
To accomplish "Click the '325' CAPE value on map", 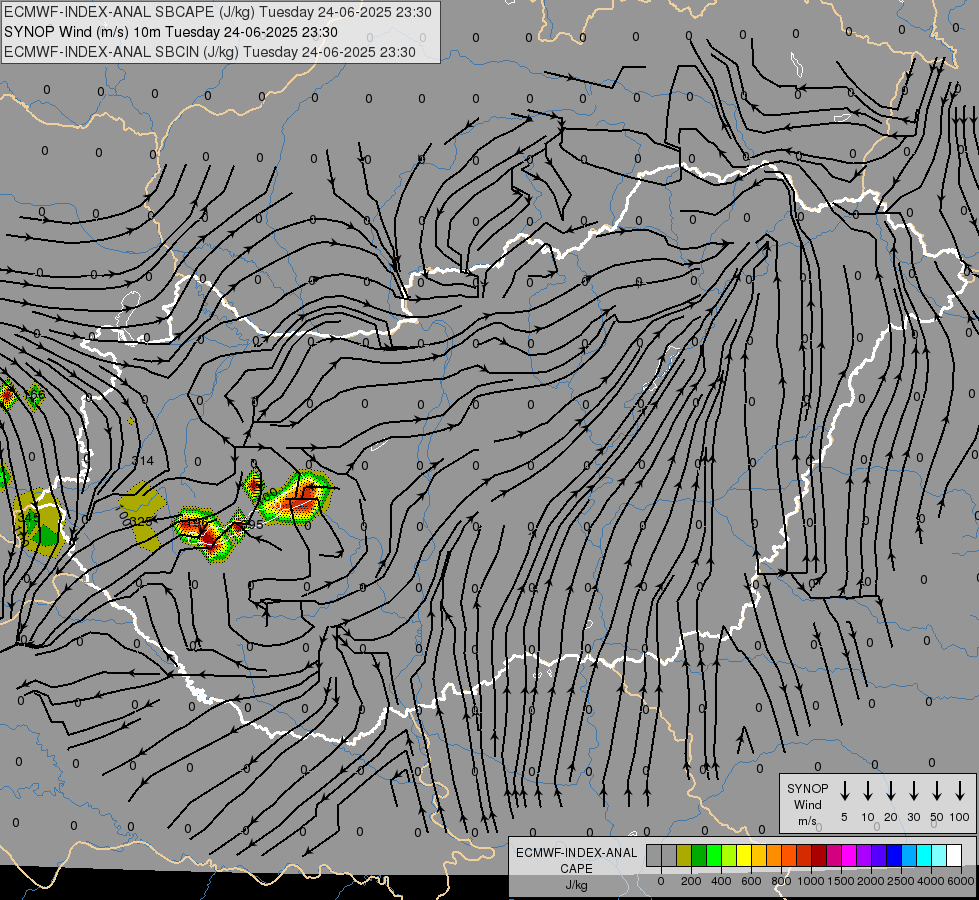I will point(141,521).
